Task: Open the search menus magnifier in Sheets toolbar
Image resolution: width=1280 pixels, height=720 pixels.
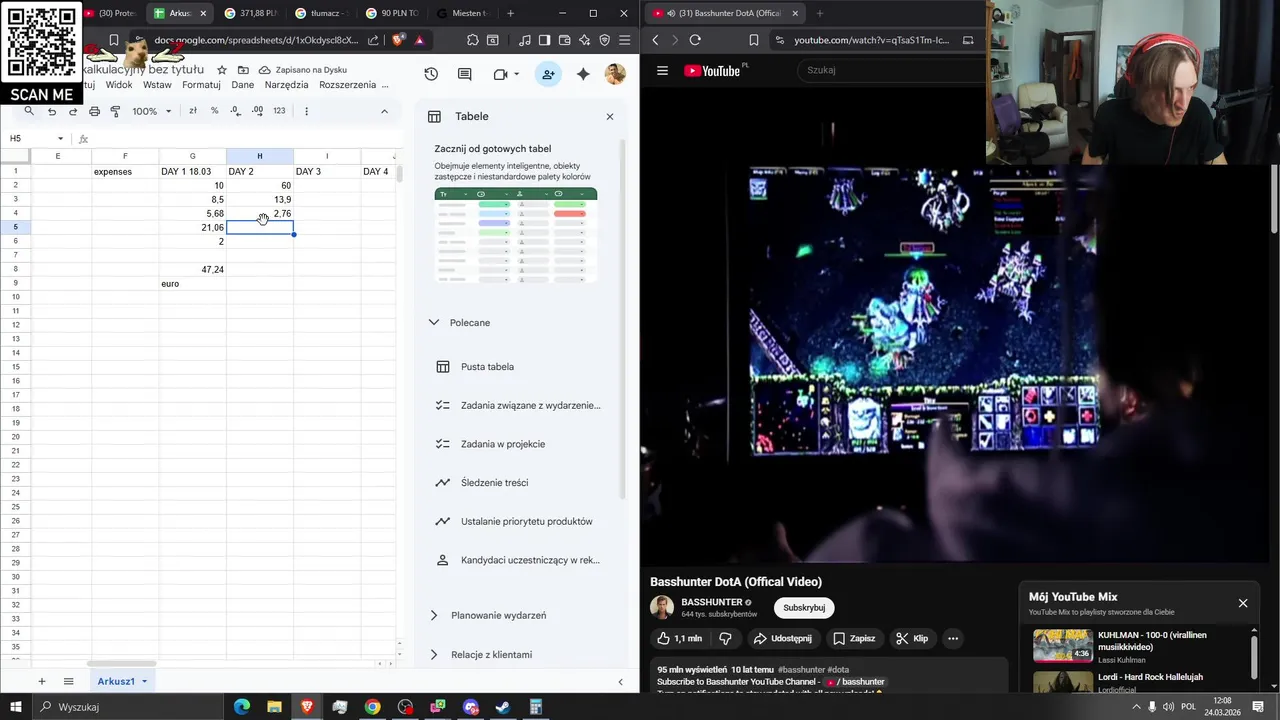Action: [x=29, y=111]
